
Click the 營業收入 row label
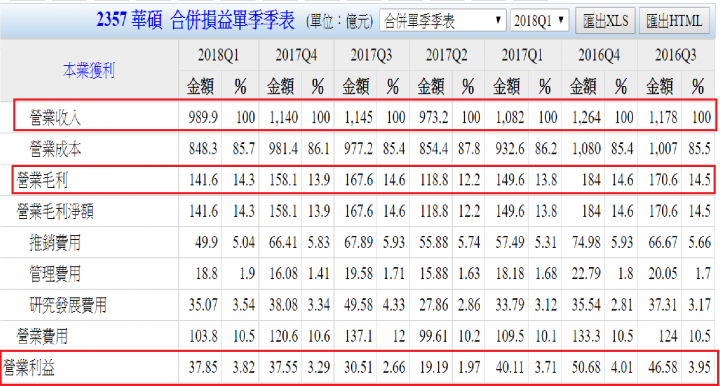tap(56, 118)
